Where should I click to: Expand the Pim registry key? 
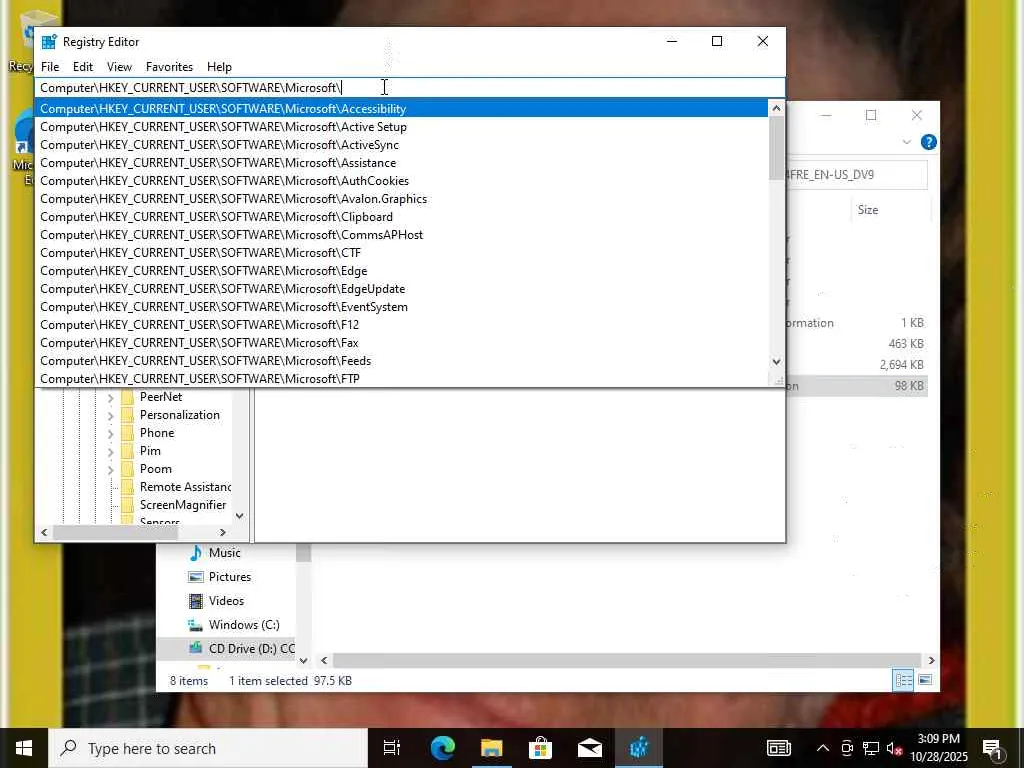point(110,451)
